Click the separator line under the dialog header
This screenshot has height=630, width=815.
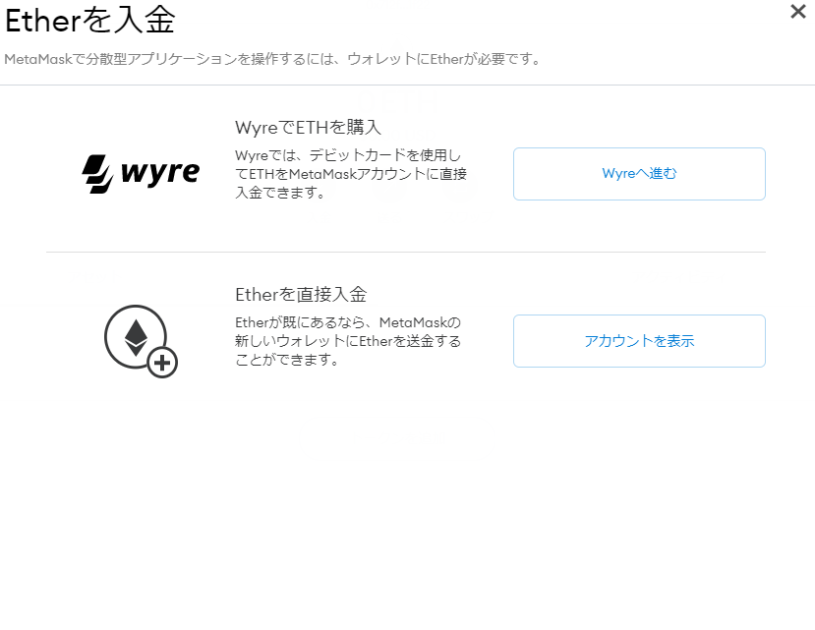point(408,85)
